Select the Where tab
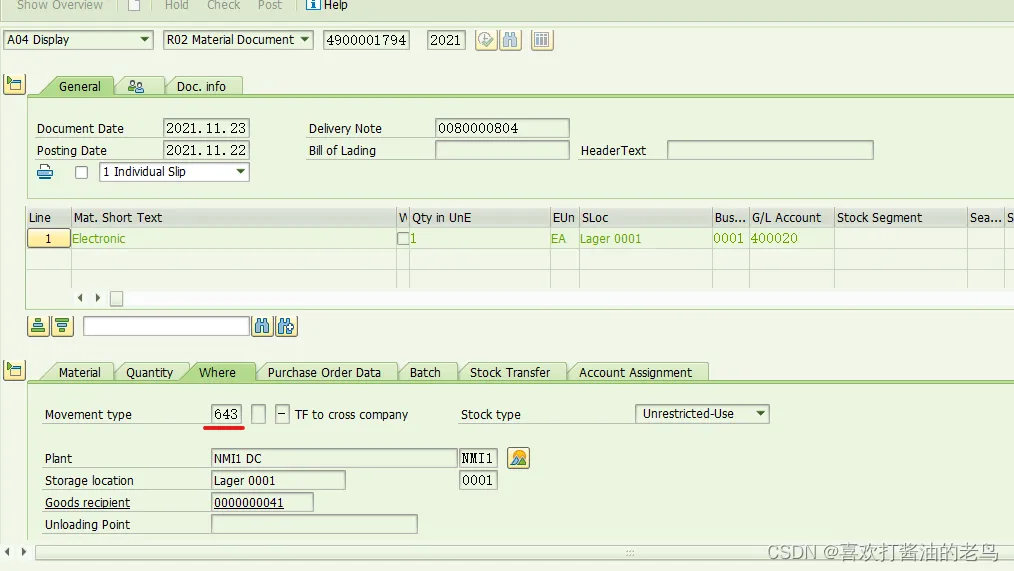The image size is (1014, 571). 217,372
